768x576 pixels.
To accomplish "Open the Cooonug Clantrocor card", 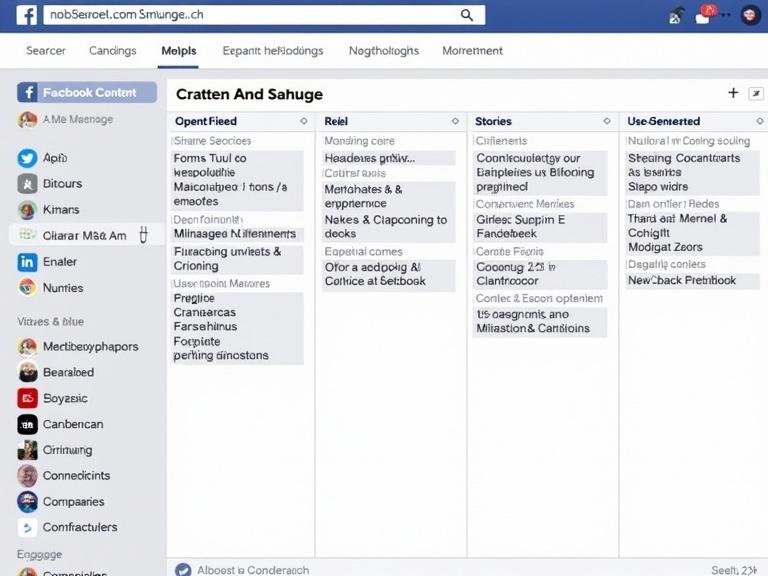I will click(x=540, y=274).
